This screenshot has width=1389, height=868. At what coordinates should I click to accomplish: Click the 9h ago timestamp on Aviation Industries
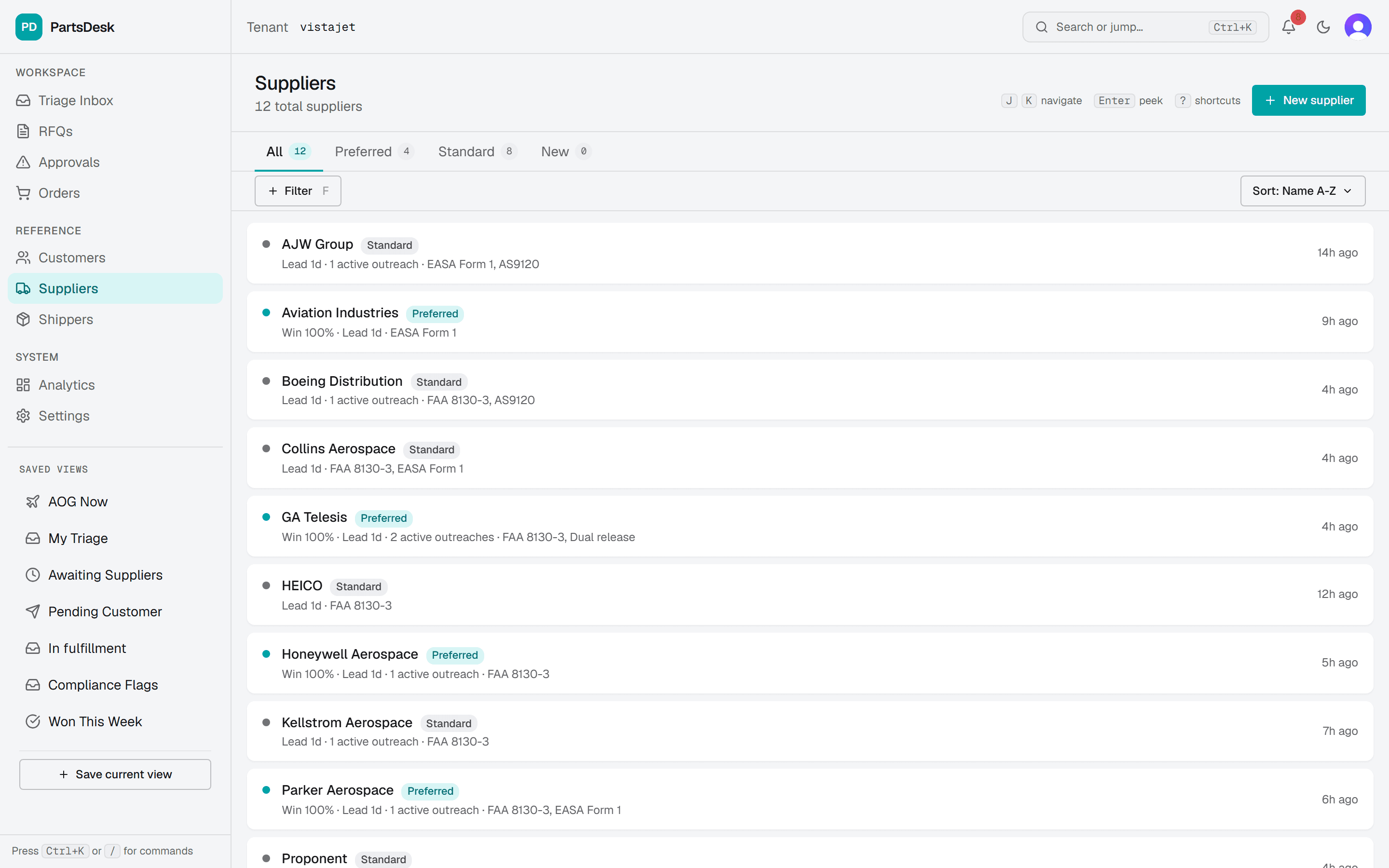click(x=1340, y=321)
